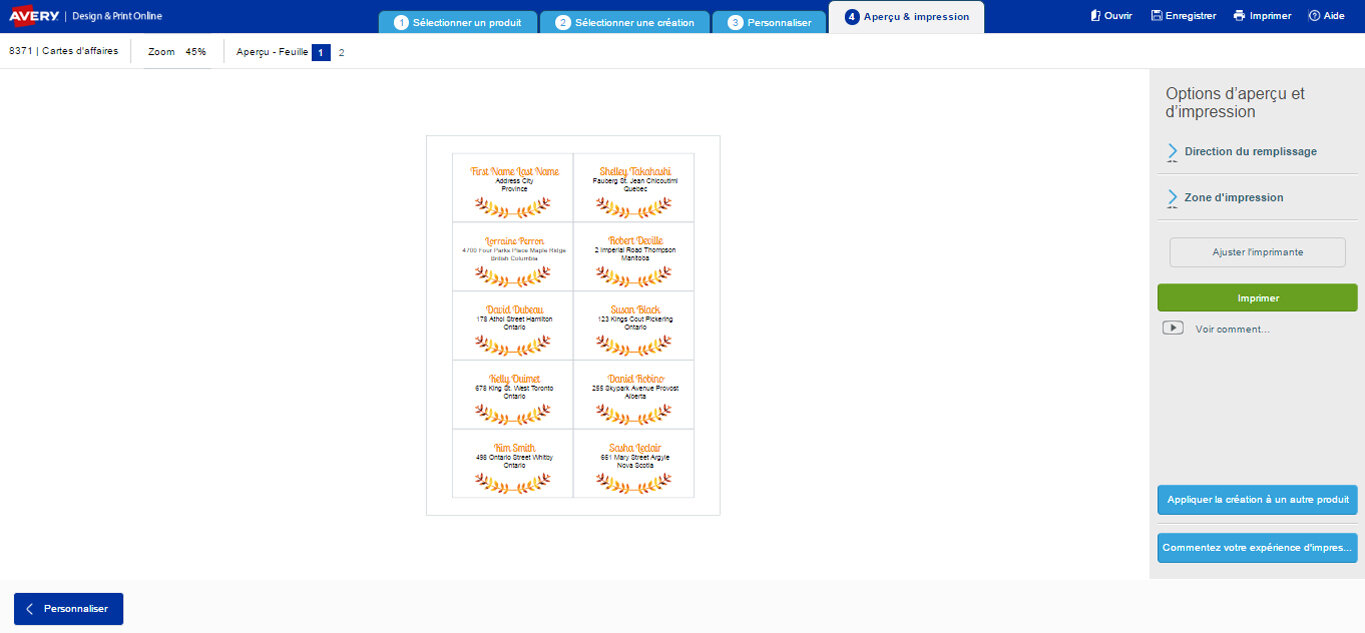This screenshot has width=1365, height=633.
Task: Click the Avery logo
Action: coord(35,15)
